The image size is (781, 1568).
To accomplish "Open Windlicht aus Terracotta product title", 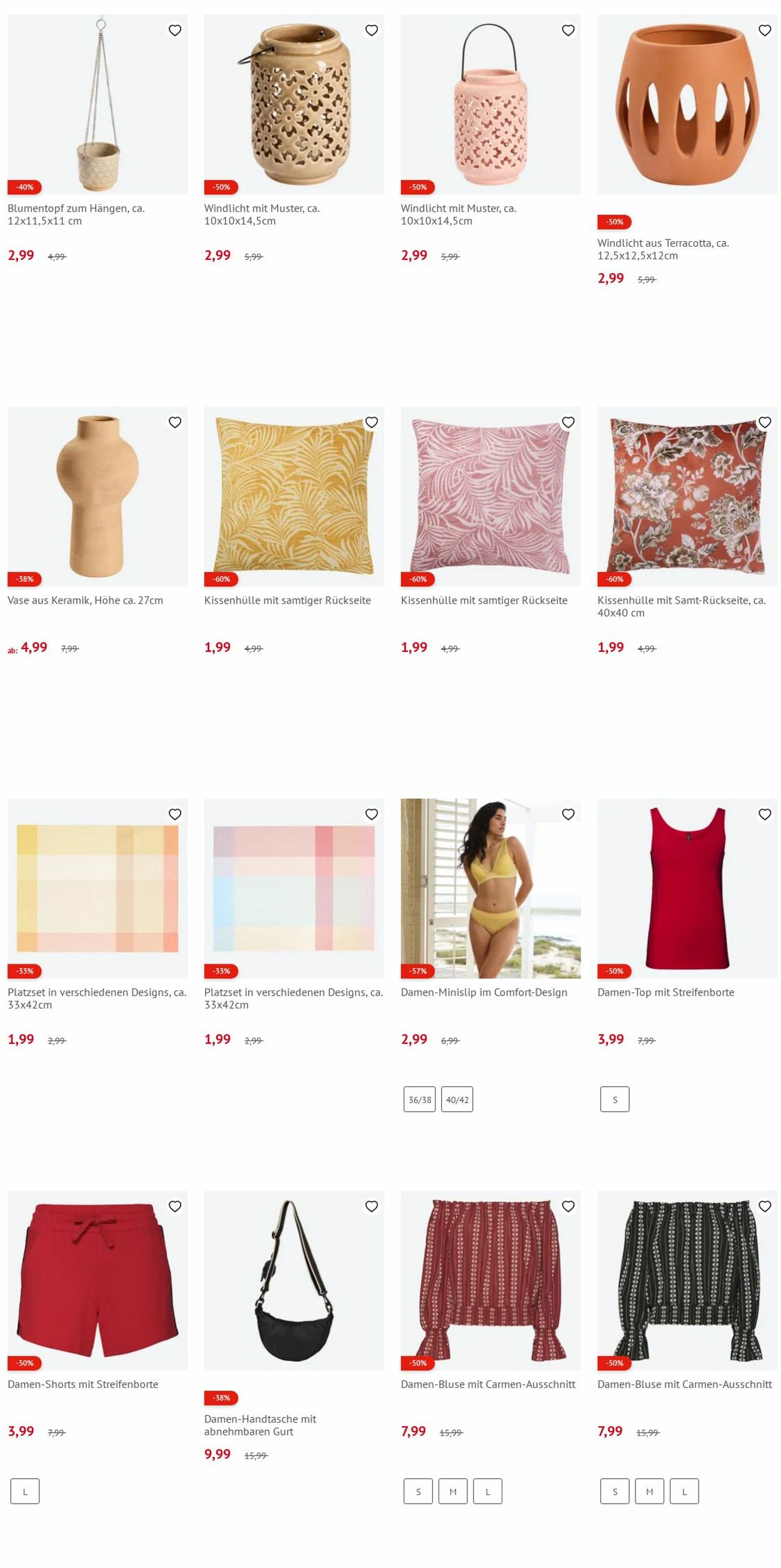I will (663, 249).
